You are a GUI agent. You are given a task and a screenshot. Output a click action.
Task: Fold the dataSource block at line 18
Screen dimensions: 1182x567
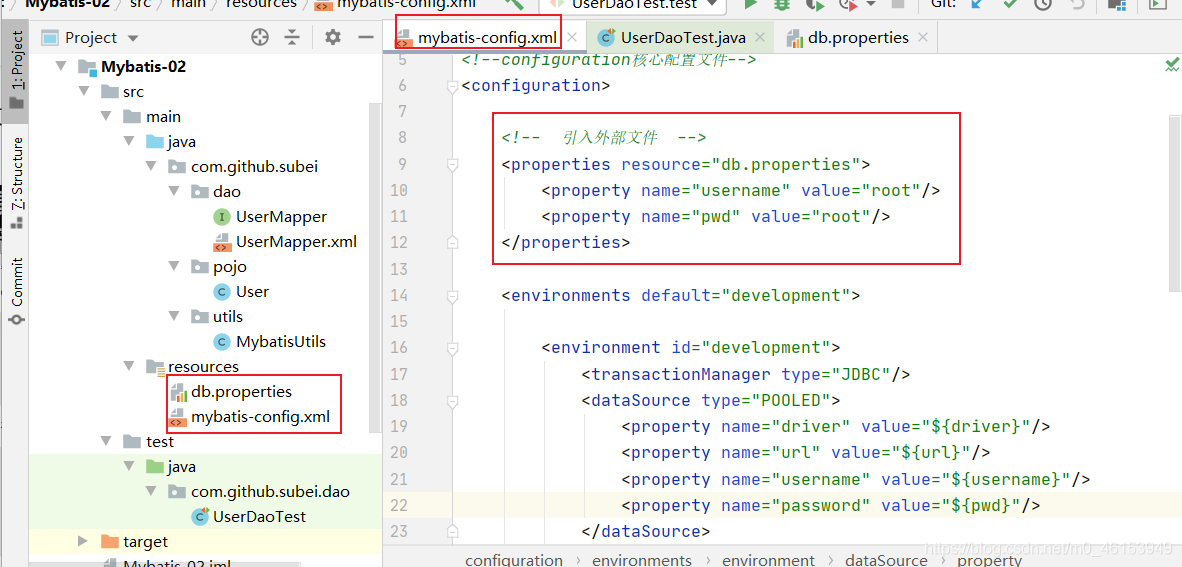pos(452,400)
